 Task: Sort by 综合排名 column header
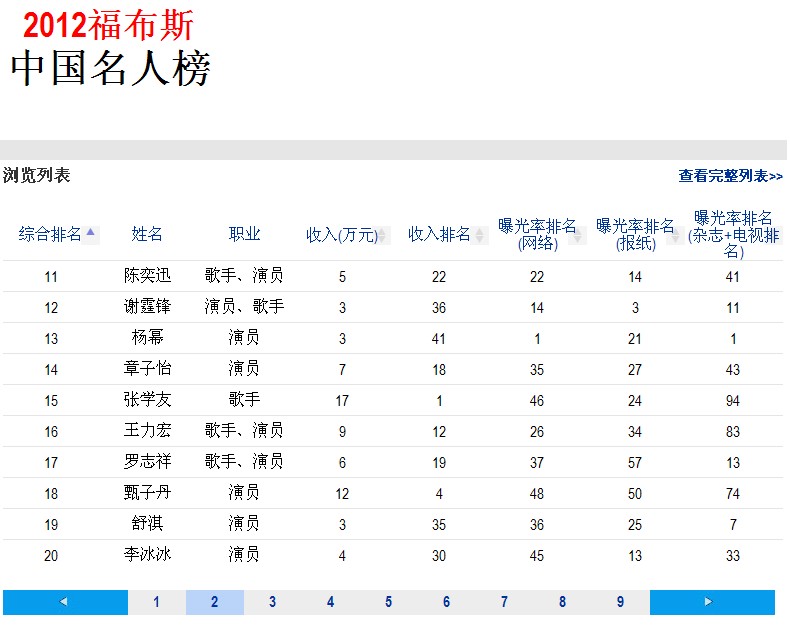(x=50, y=234)
